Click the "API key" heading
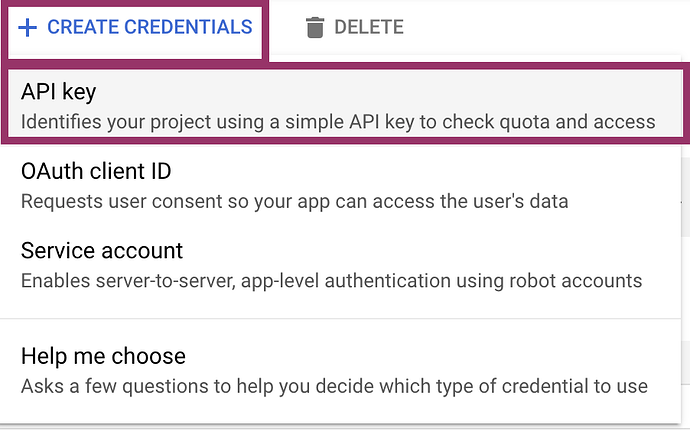 tap(58, 92)
